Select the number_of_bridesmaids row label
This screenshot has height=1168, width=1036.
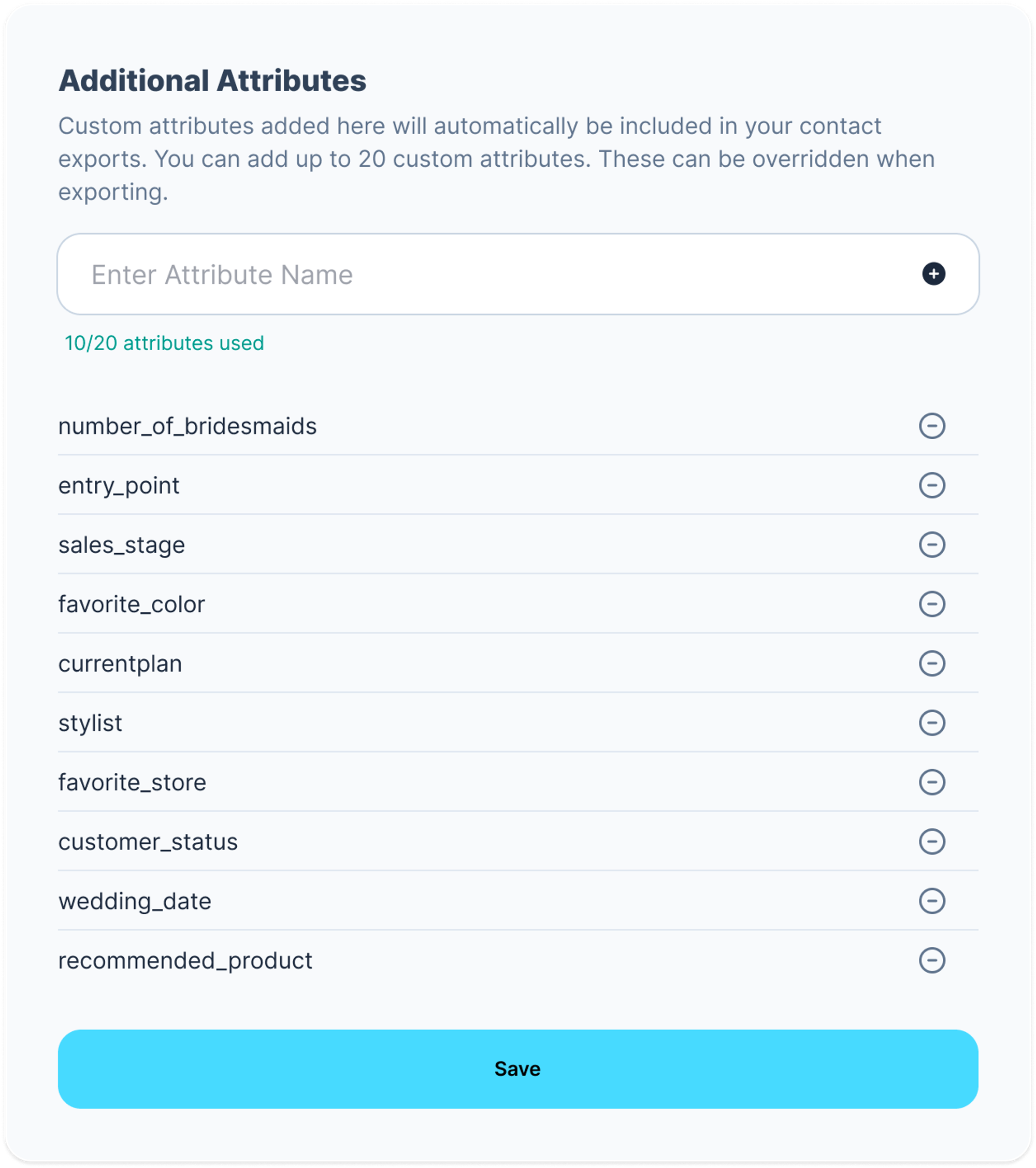188,426
